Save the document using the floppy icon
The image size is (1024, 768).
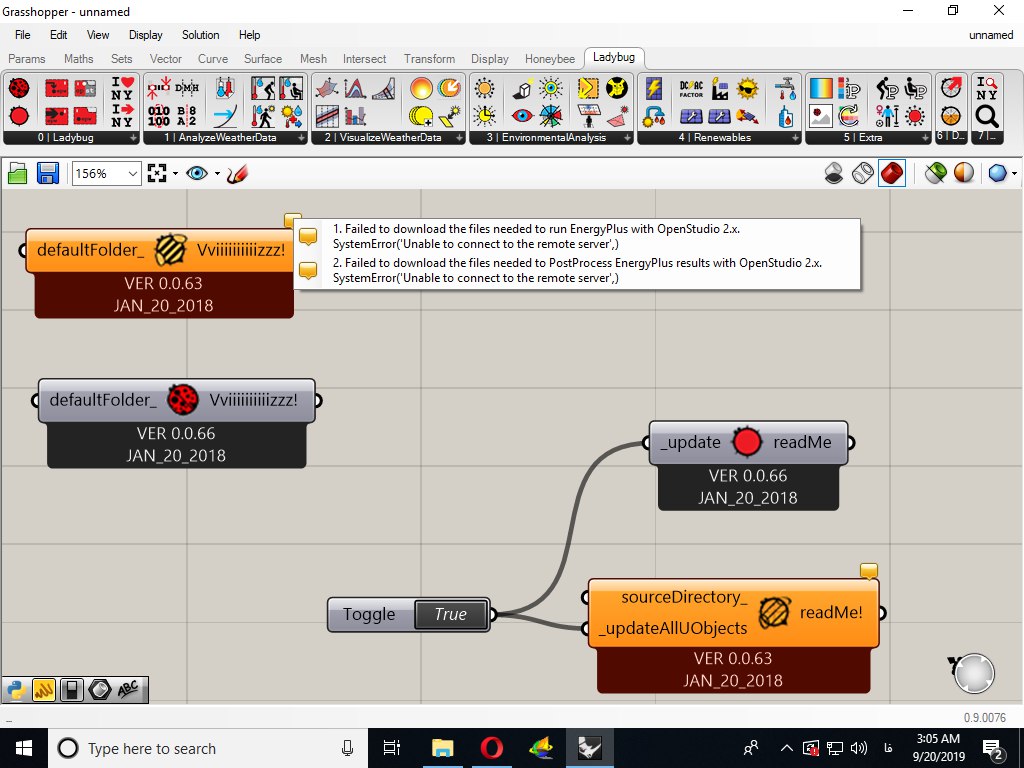[48, 174]
